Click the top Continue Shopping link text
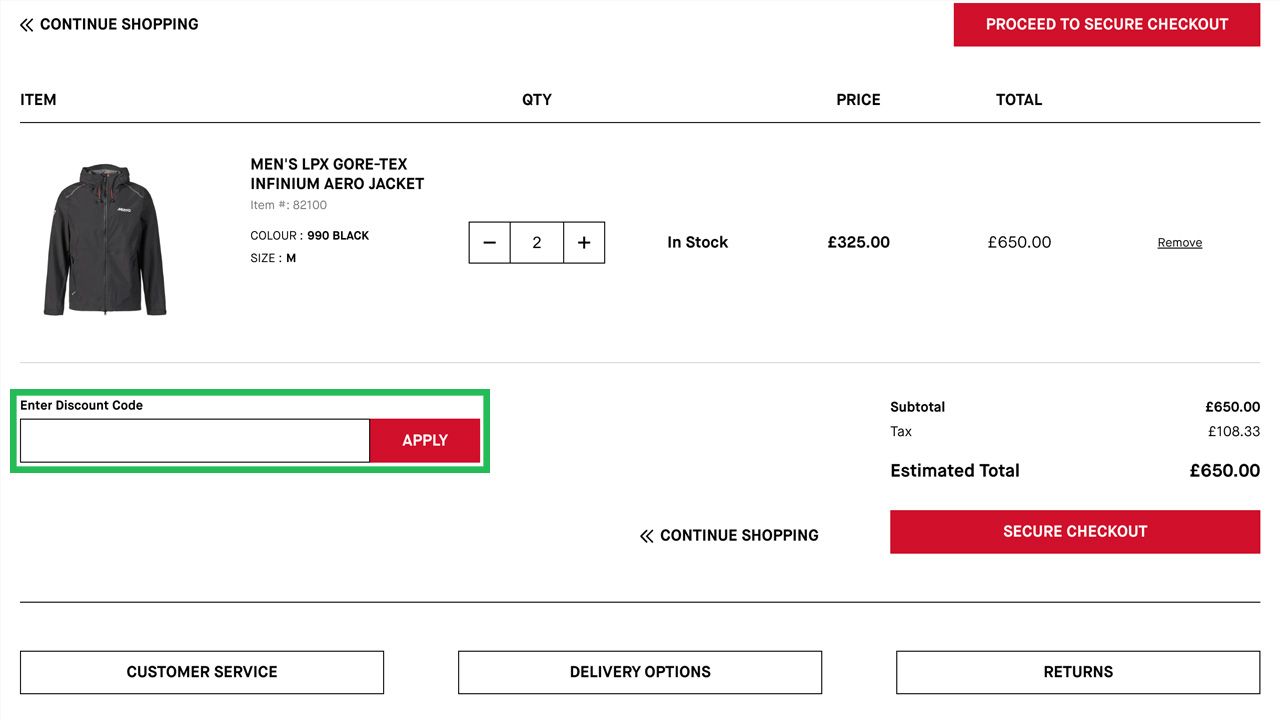This screenshot has height=720, width=1280. [x=119, y=24]
